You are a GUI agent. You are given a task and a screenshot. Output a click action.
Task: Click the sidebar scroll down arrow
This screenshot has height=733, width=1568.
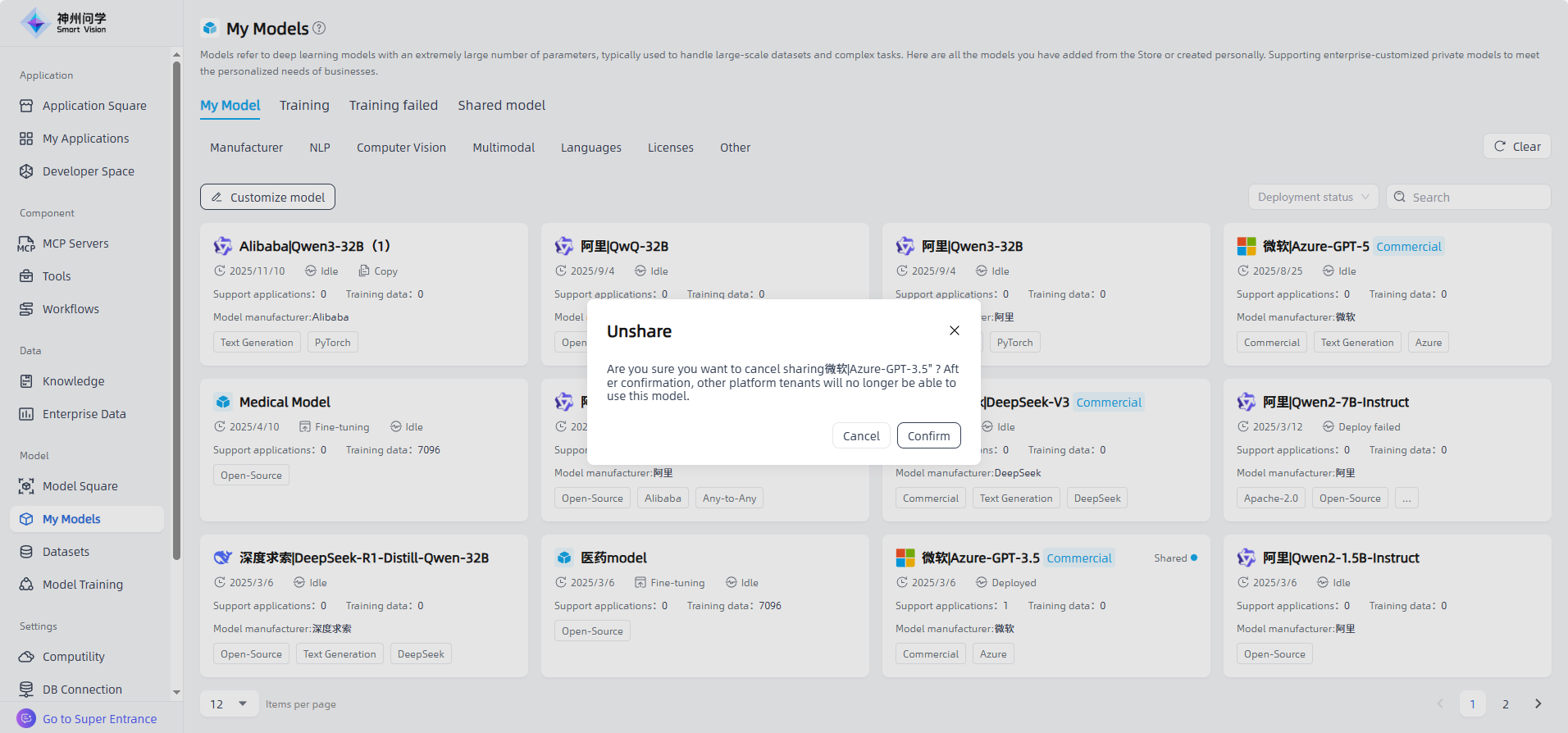[176, 692]
